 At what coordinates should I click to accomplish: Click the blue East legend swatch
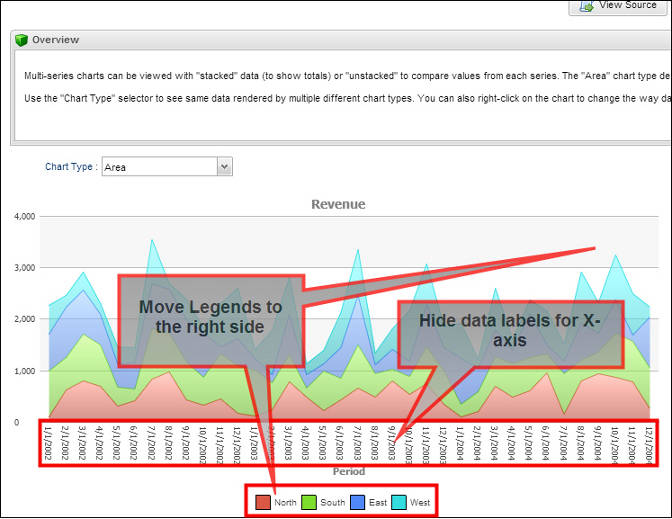[x=357, y=502]
